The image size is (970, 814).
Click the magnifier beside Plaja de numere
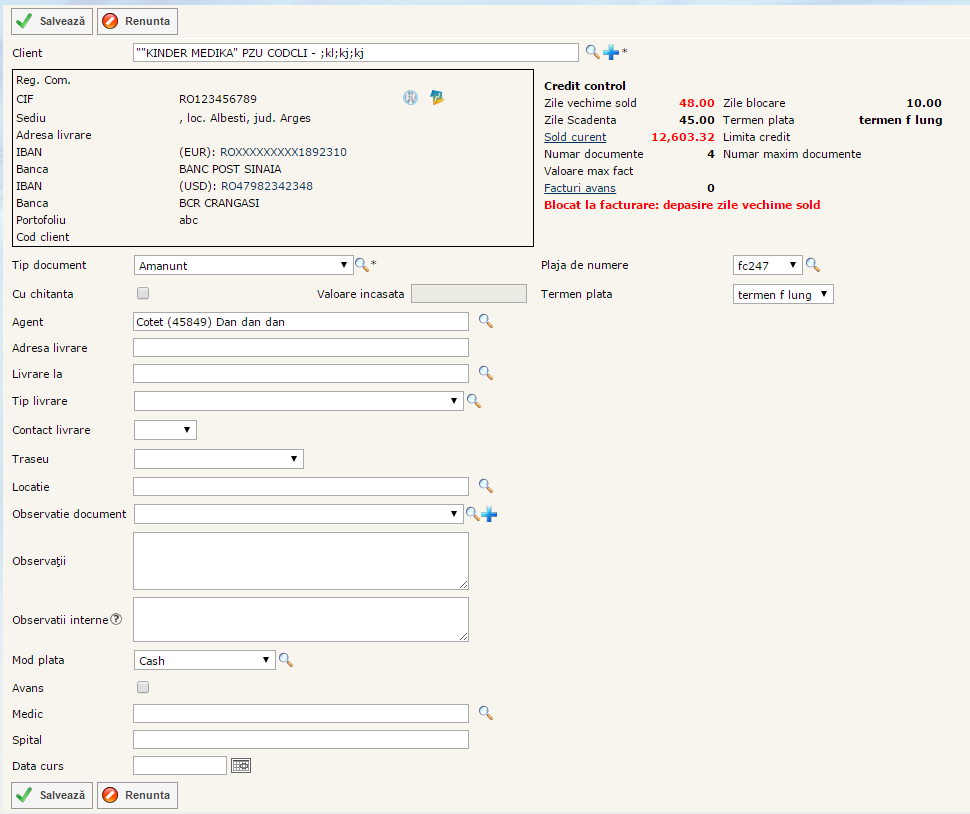tap(813, 265)
